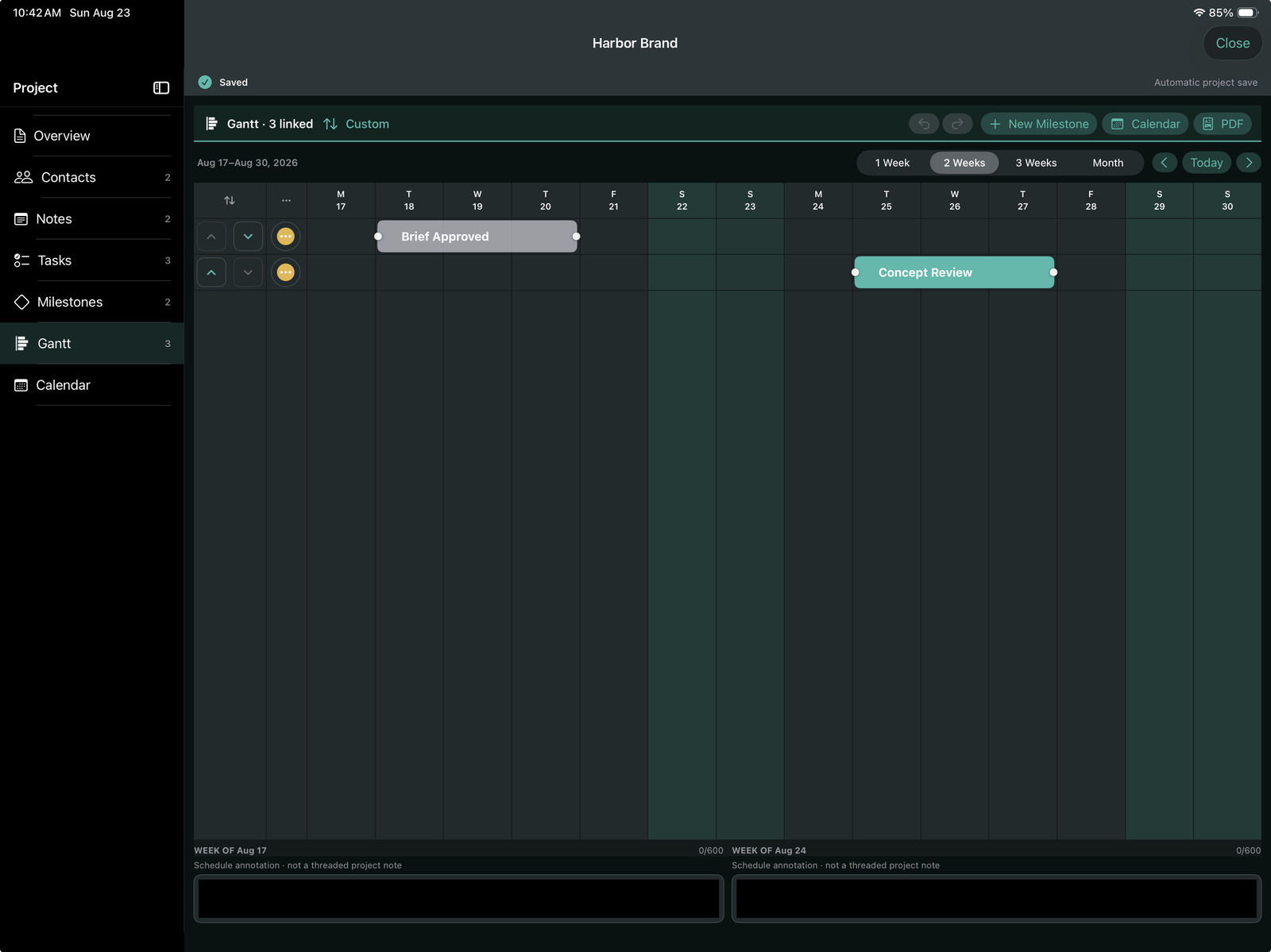Viewport: 1271px width, 952px height.
Task: Click the Tasks checklist icon
Action: (x=21, y=260)
